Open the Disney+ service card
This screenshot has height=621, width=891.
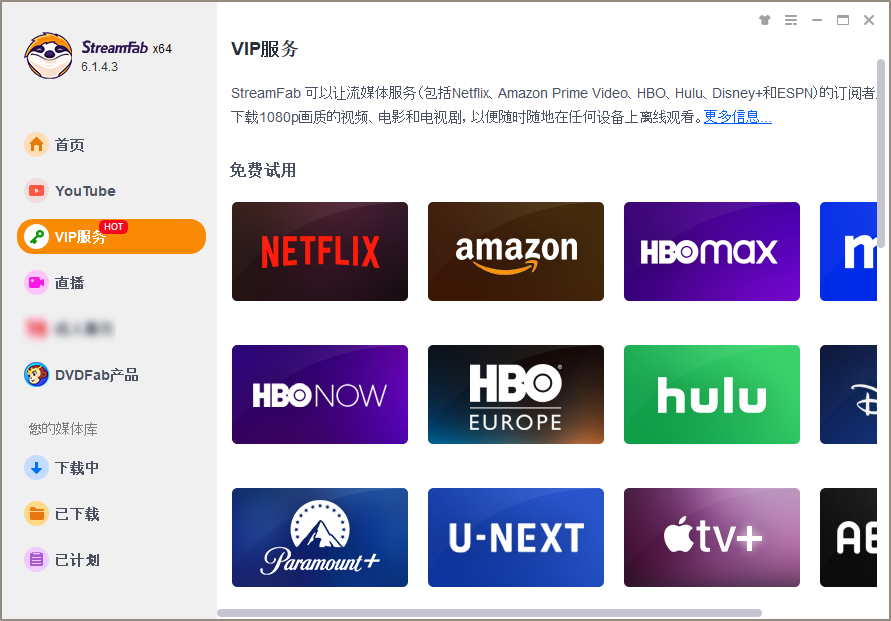[x=848, y=394]
